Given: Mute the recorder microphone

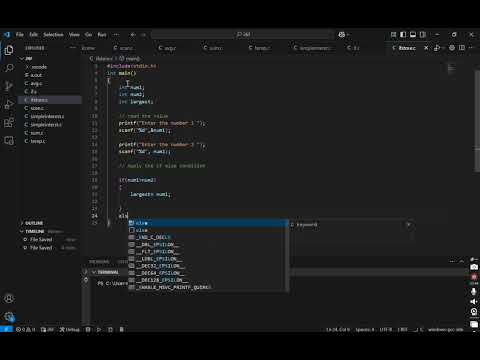Looking at the screenshot, I should click(474, 291).
